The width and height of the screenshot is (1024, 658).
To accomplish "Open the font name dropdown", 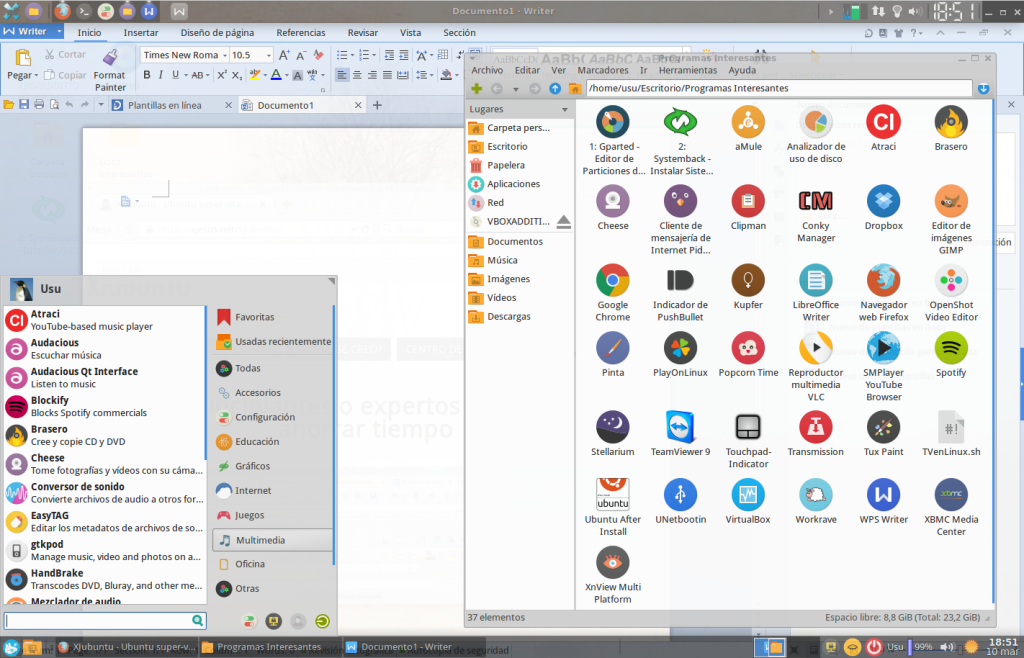I will click(x=225, y=55).
